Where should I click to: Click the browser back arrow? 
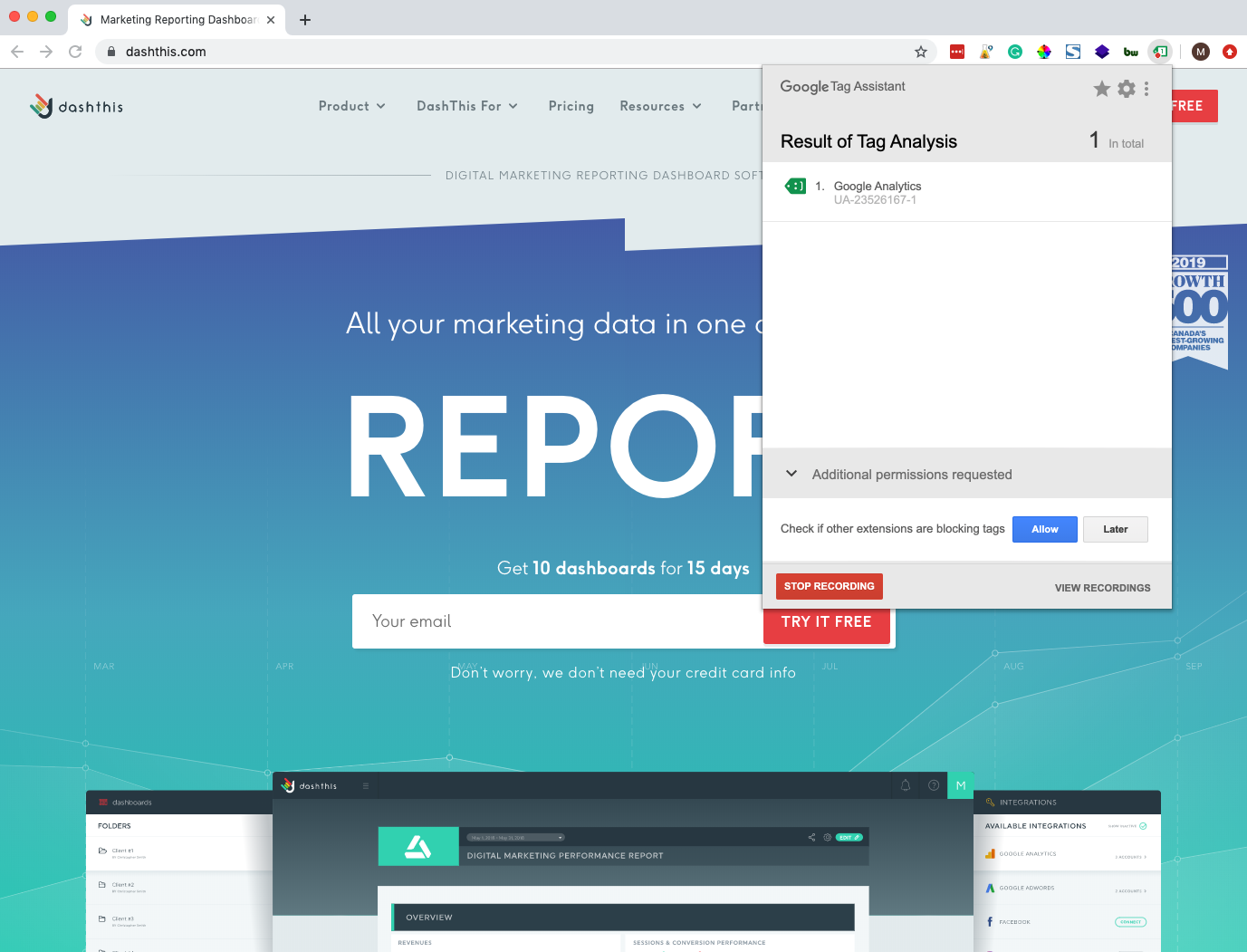click(17, 52)
